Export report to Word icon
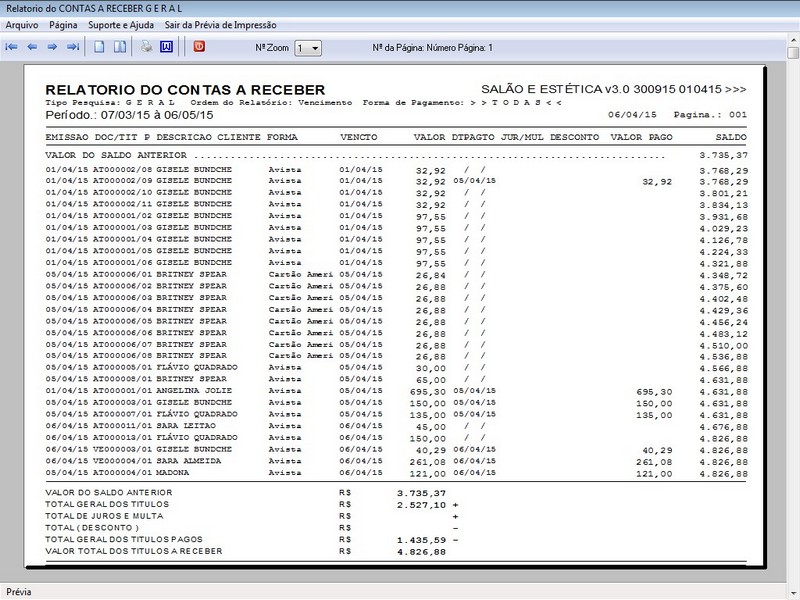This screenshot has height=600, width=800. [166, 47]
